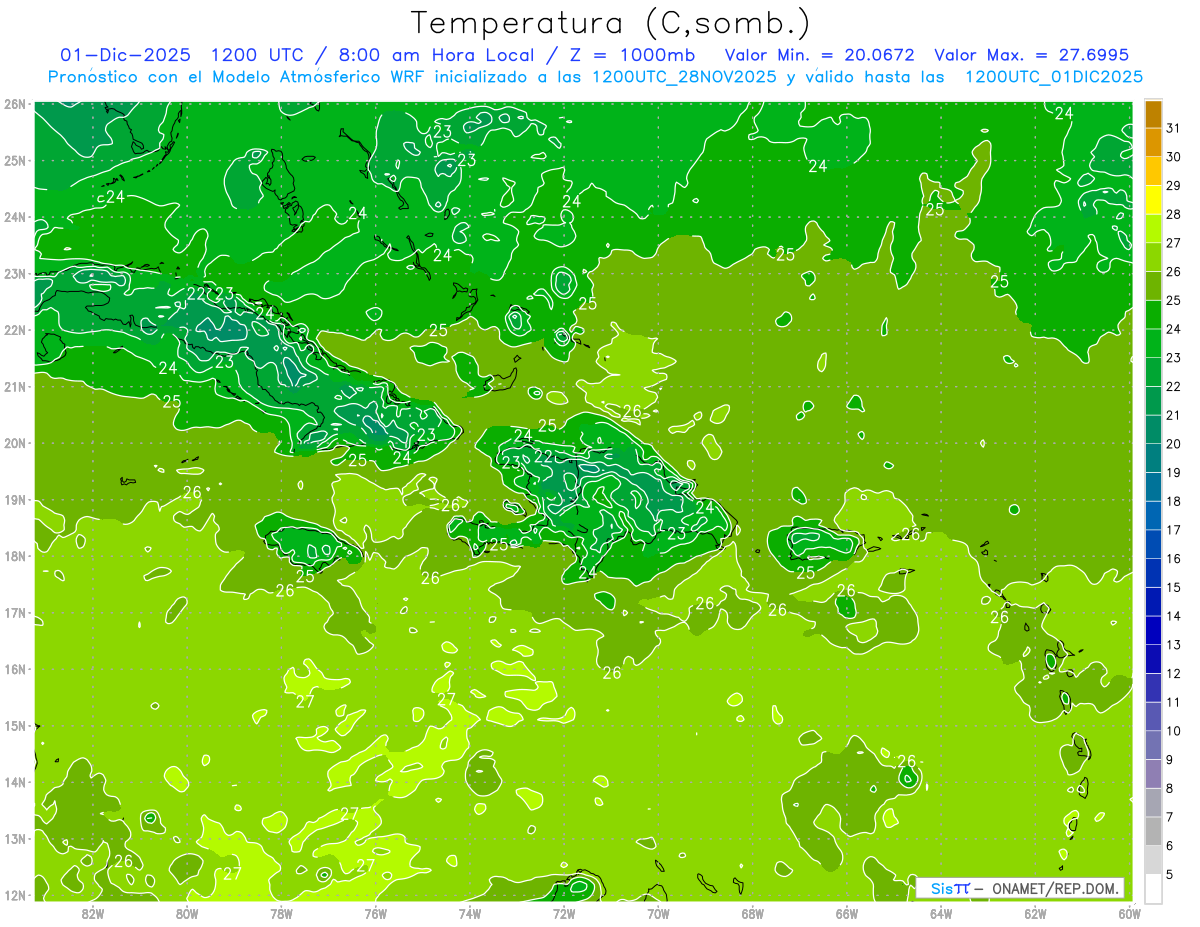Screen dimensions: 1200x927
Task: Click the 17N latitude axis label
Action: [x=16, y=612]
